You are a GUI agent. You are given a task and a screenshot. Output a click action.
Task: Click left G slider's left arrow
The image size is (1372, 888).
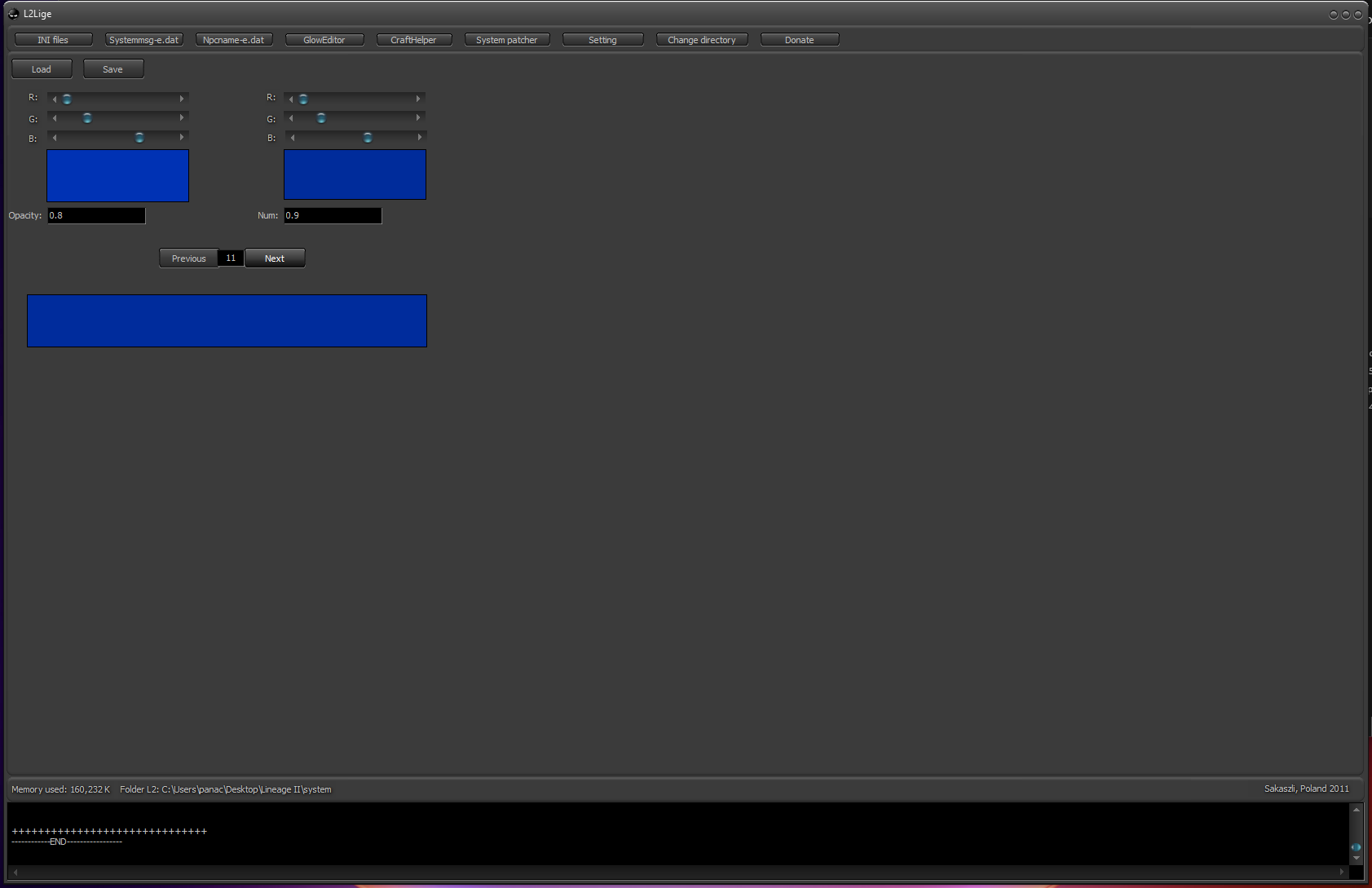[55, 118]
